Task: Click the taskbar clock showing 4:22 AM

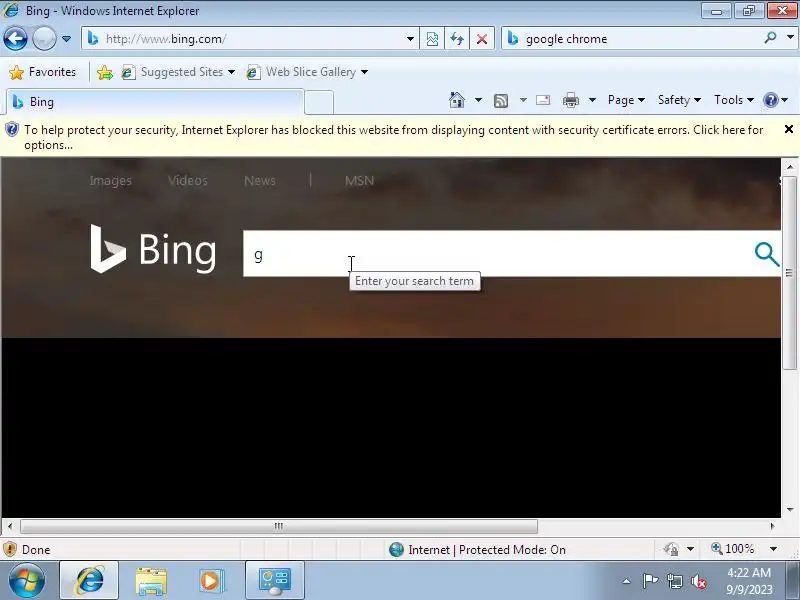Action: coord(749,581)
